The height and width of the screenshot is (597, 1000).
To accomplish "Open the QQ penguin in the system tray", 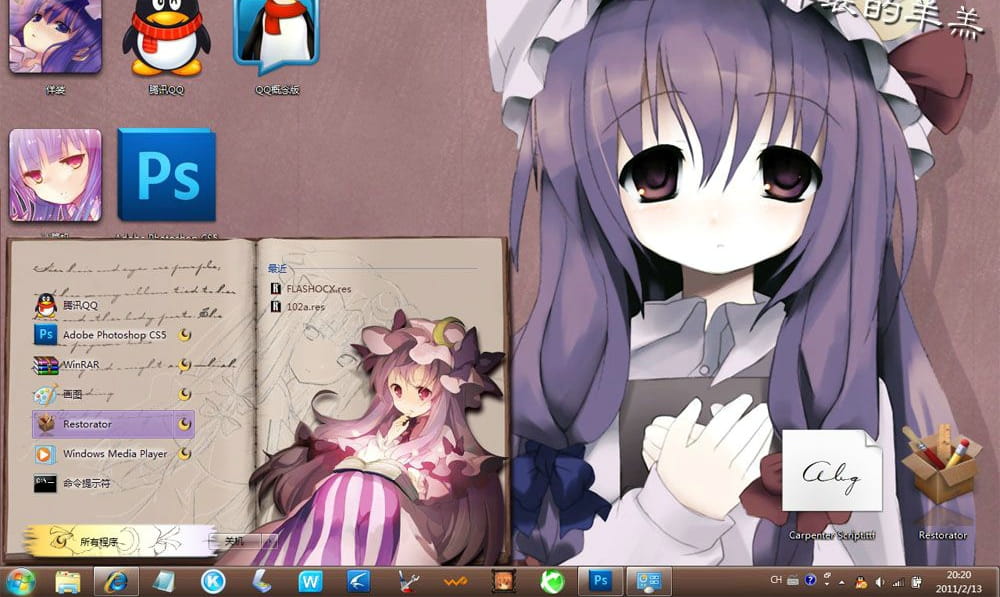I will click(861, 581).
